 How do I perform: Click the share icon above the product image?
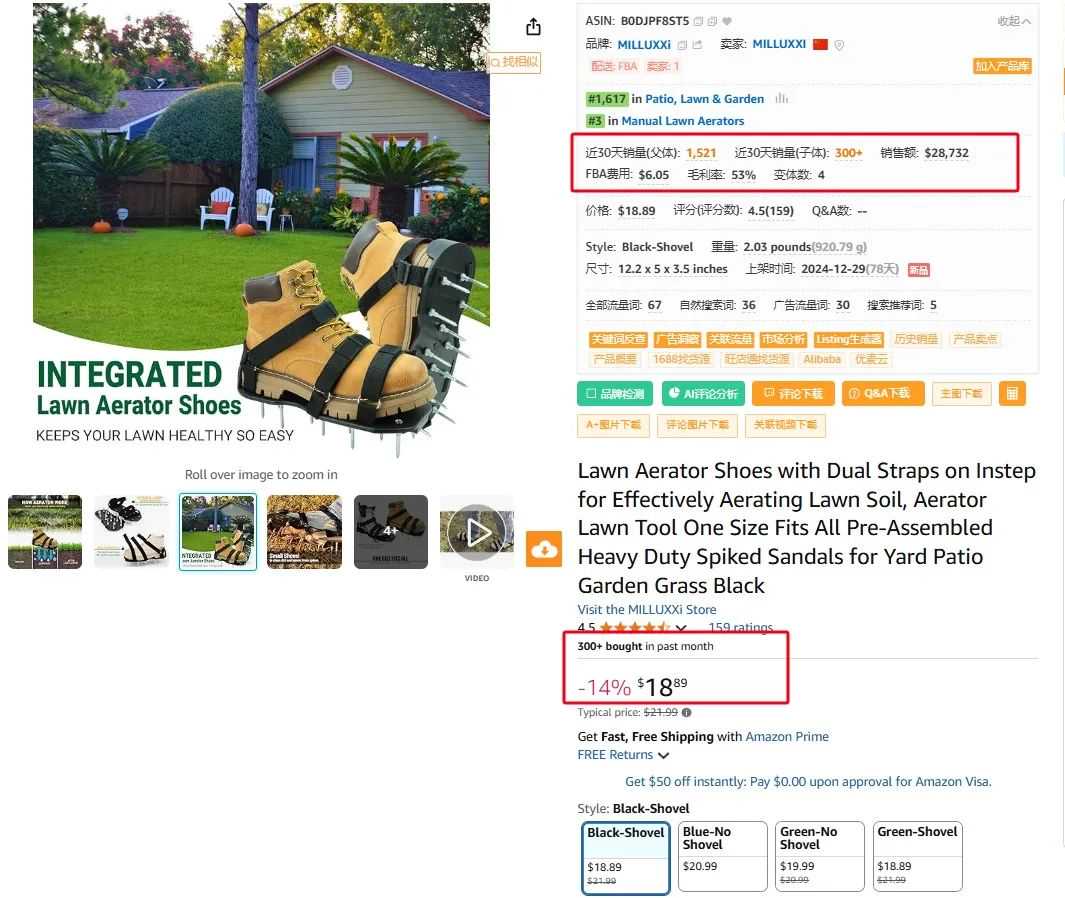533,26
